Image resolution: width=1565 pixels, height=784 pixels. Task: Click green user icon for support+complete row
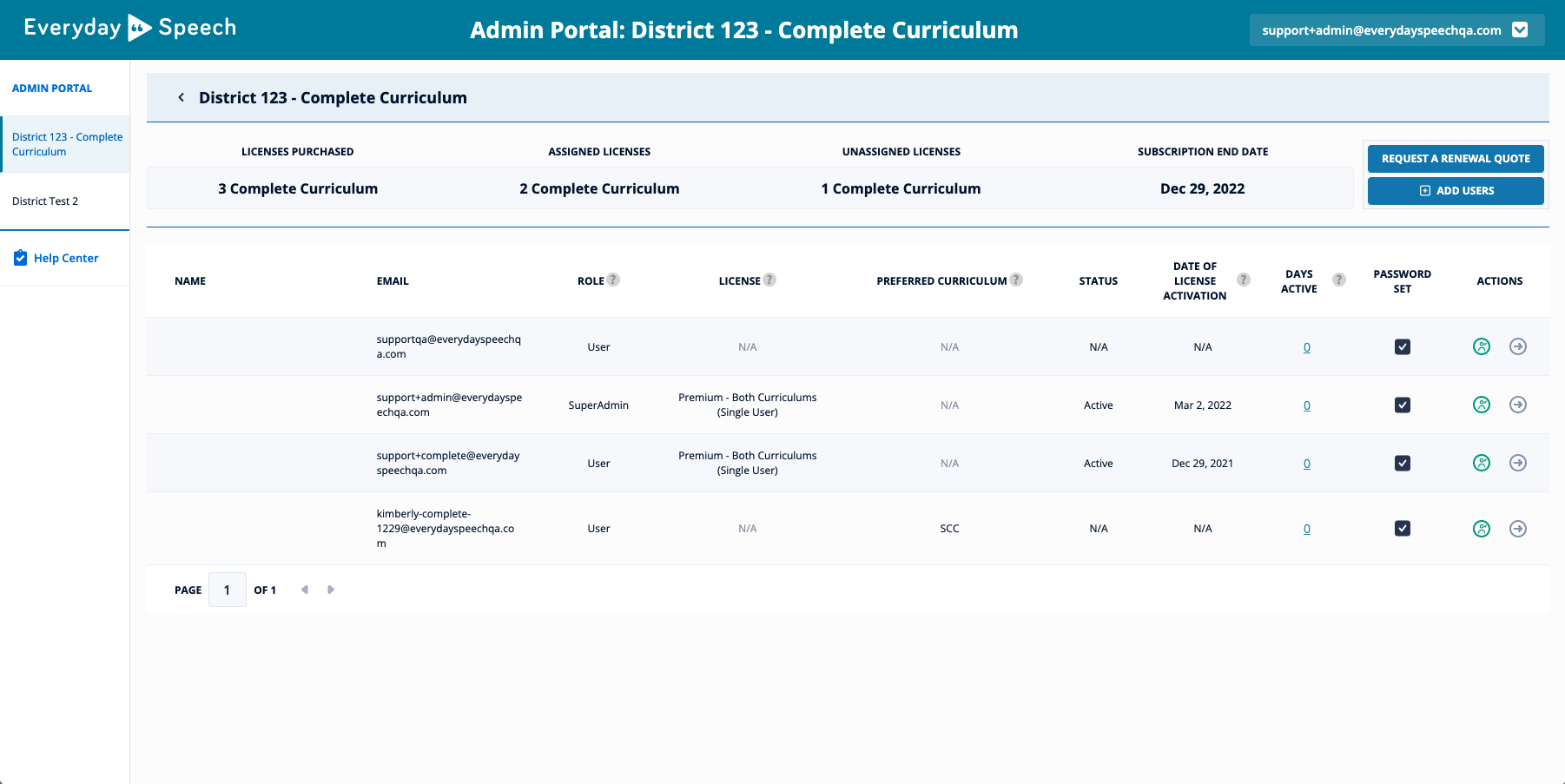(x=1482, y=463)
